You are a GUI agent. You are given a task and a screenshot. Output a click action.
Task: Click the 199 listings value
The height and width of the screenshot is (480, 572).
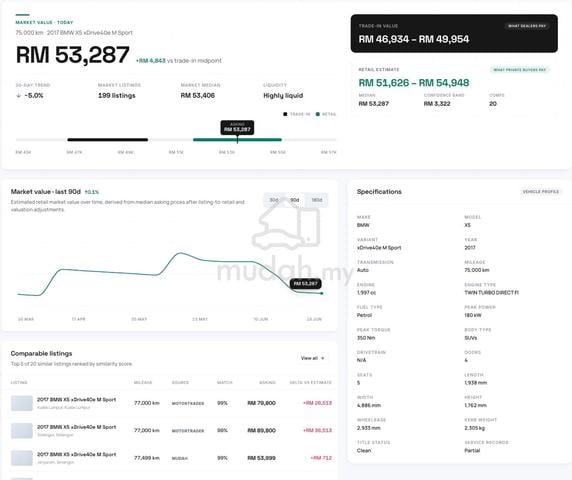[117, 96]
